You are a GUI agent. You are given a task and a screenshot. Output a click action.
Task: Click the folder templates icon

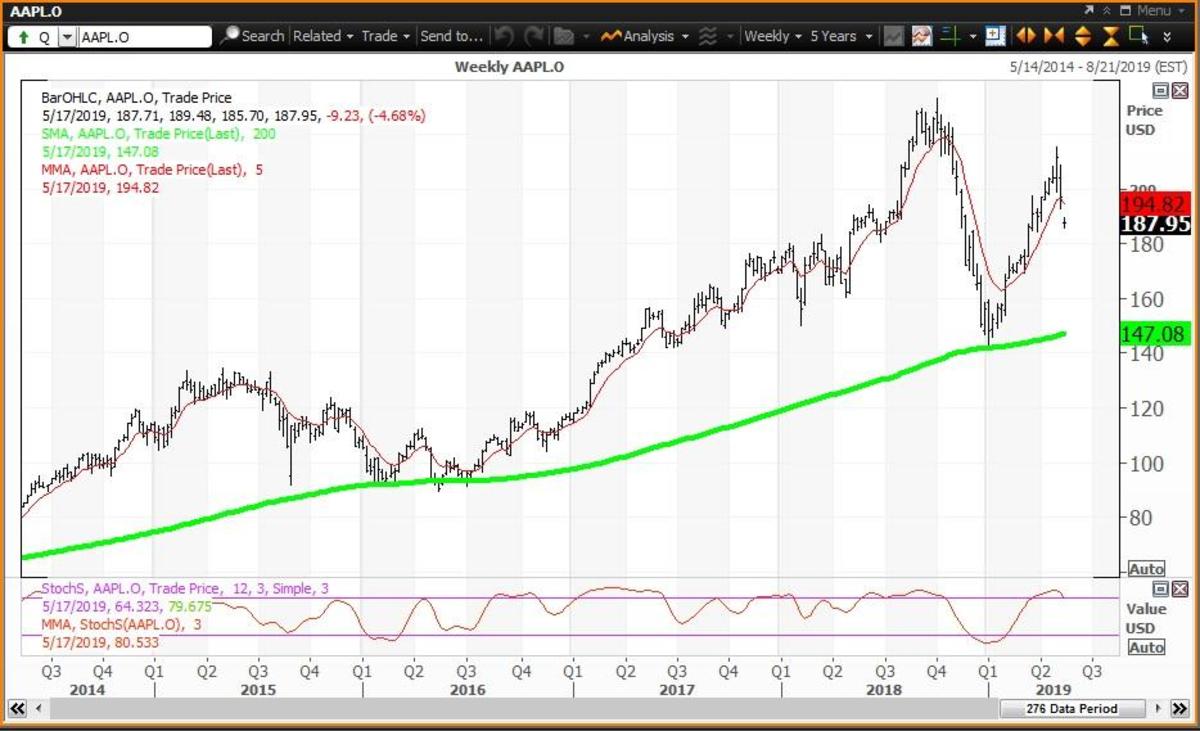coord(563,36)
